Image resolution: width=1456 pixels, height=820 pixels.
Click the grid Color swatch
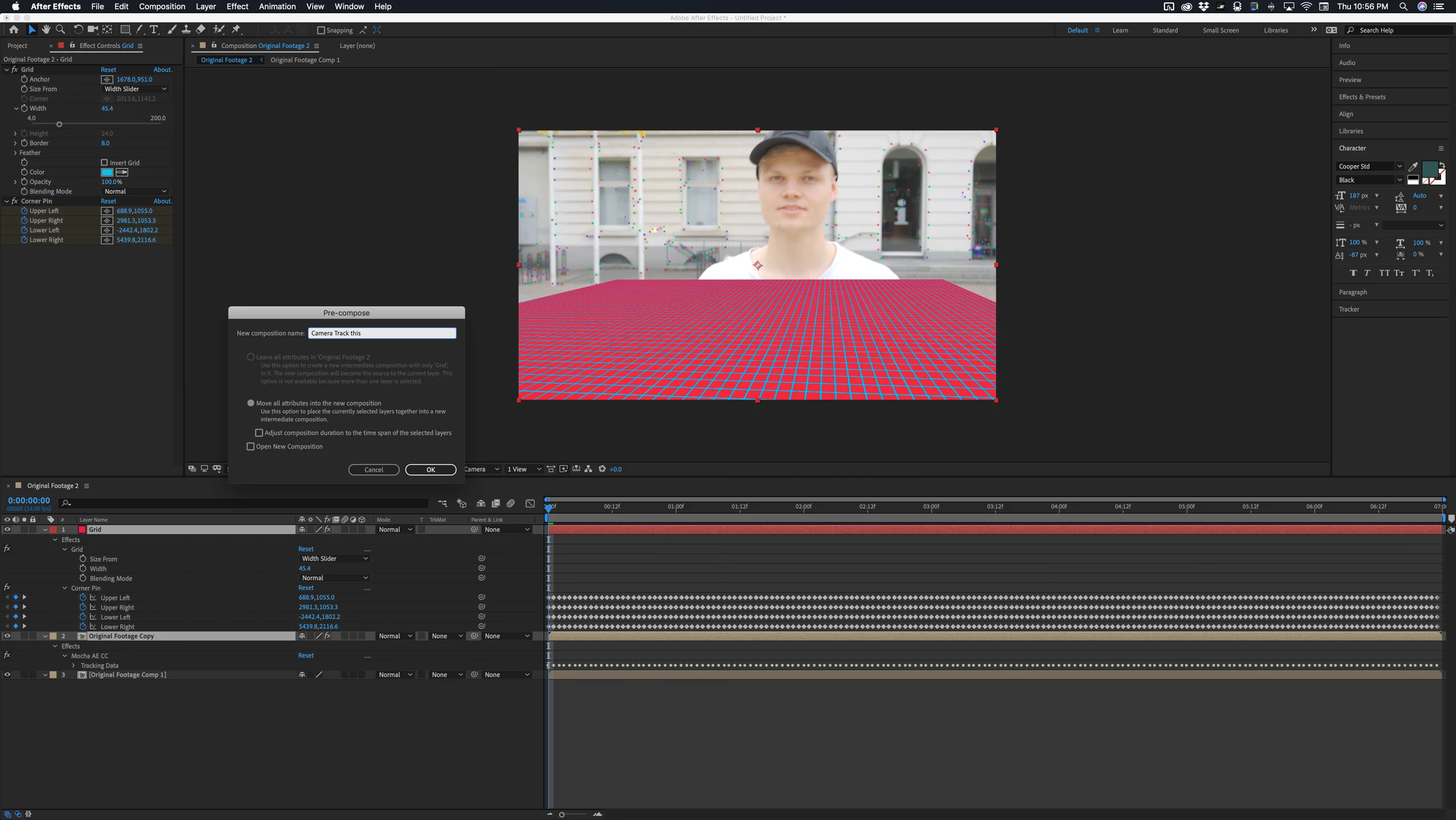pyautogui.click(x=106, y=172)
